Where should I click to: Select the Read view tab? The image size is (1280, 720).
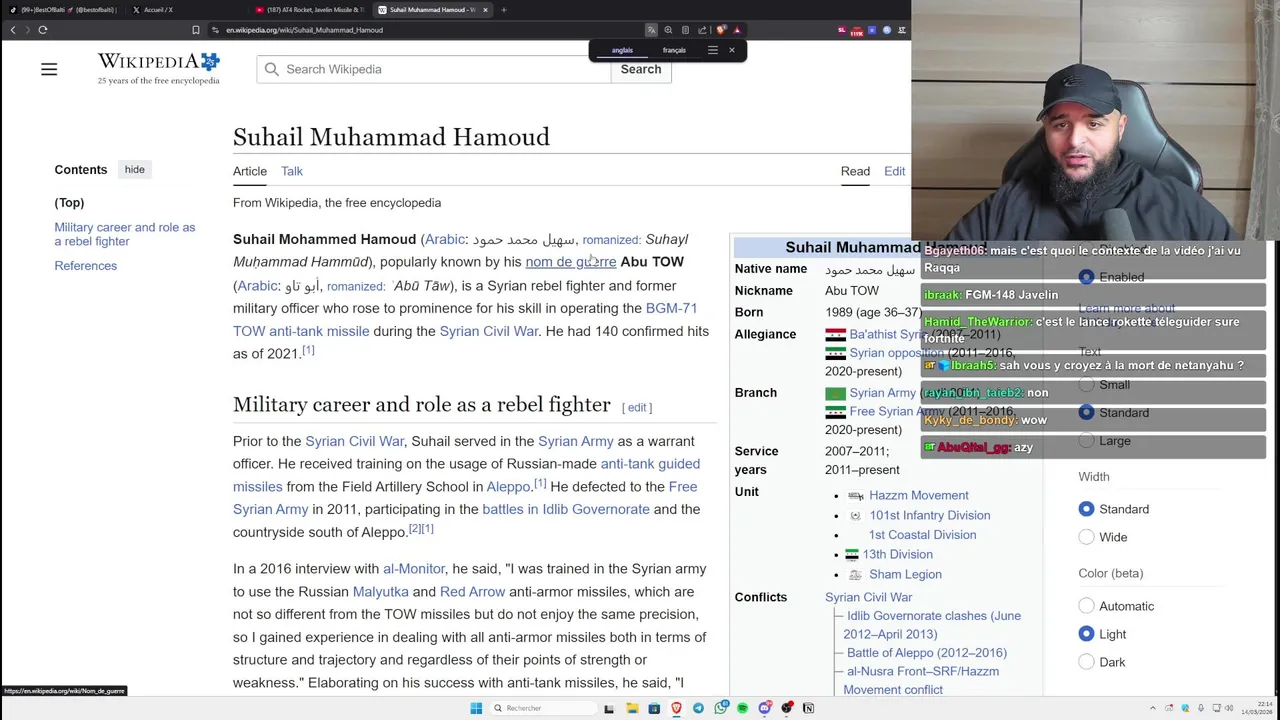click(x=855, y=171)
